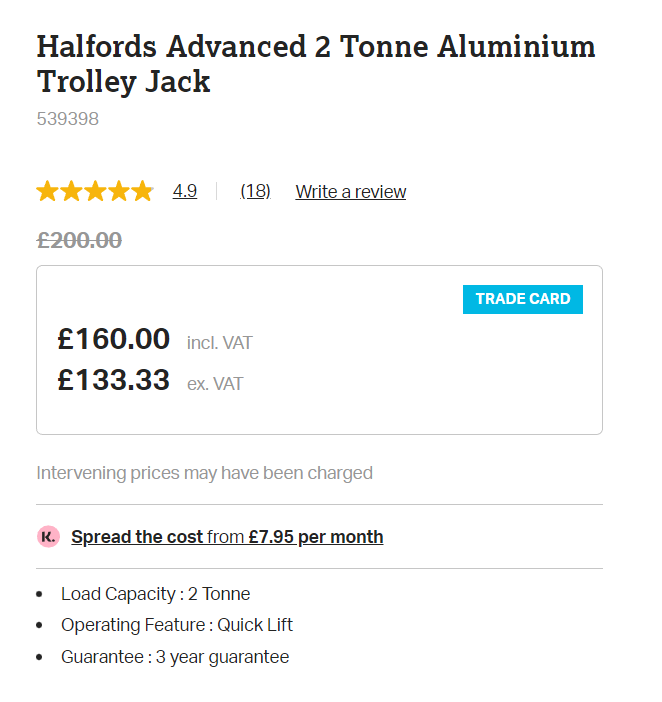This screenshot has height=702, width=662.
Task: Click the product code 539398
Action: [x=67, y=119]
